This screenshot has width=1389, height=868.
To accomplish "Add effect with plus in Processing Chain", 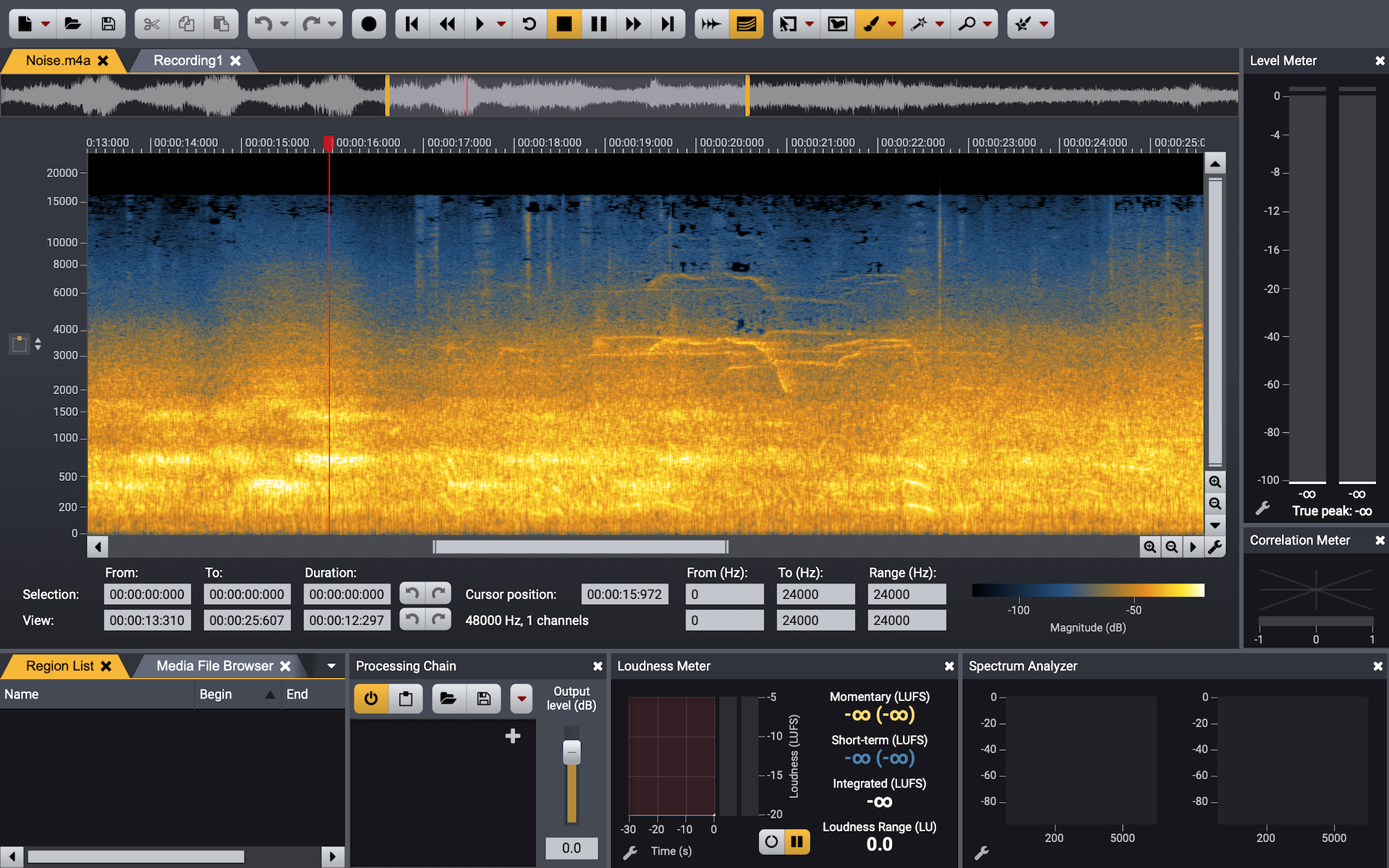I will [513, 736].
